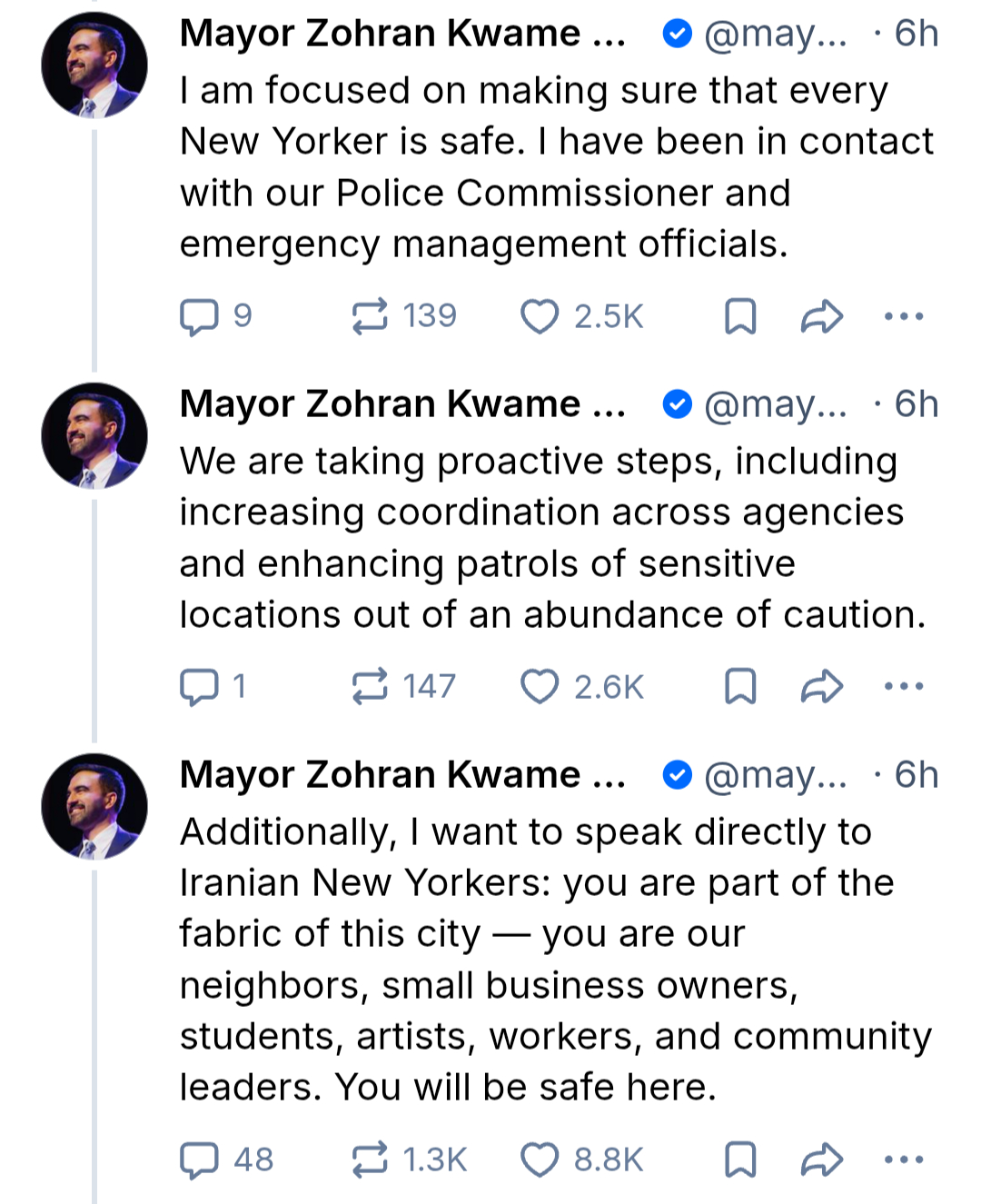Reply to the proactive steps post
The image size is (981, 1204).
(x=199, y=687)
